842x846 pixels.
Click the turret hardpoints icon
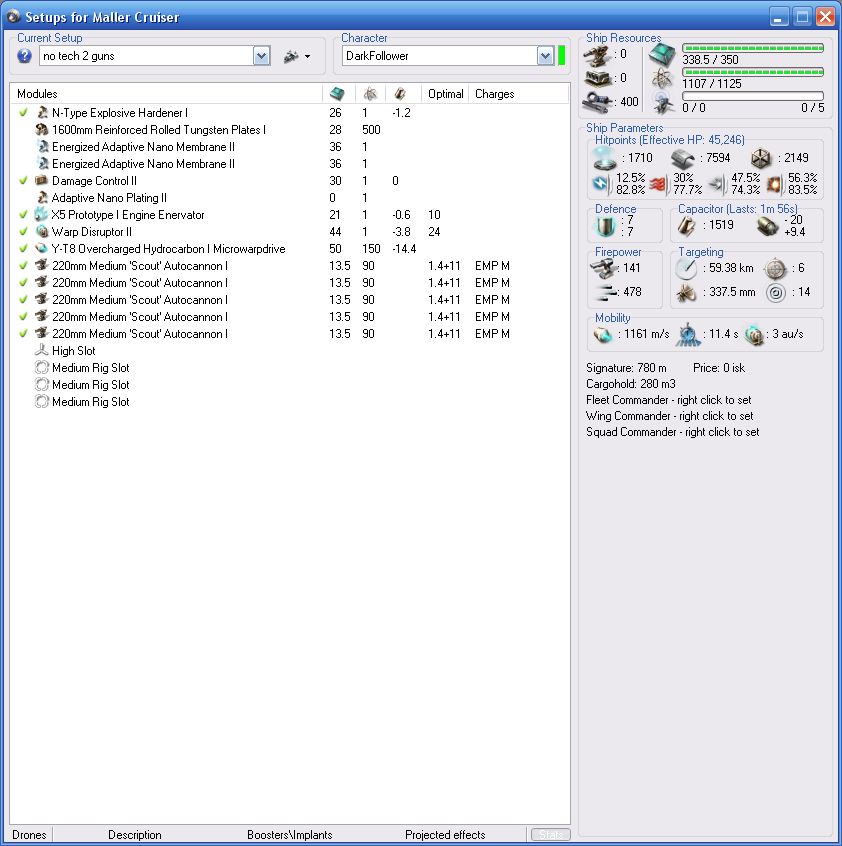click(x=598, y=54)
